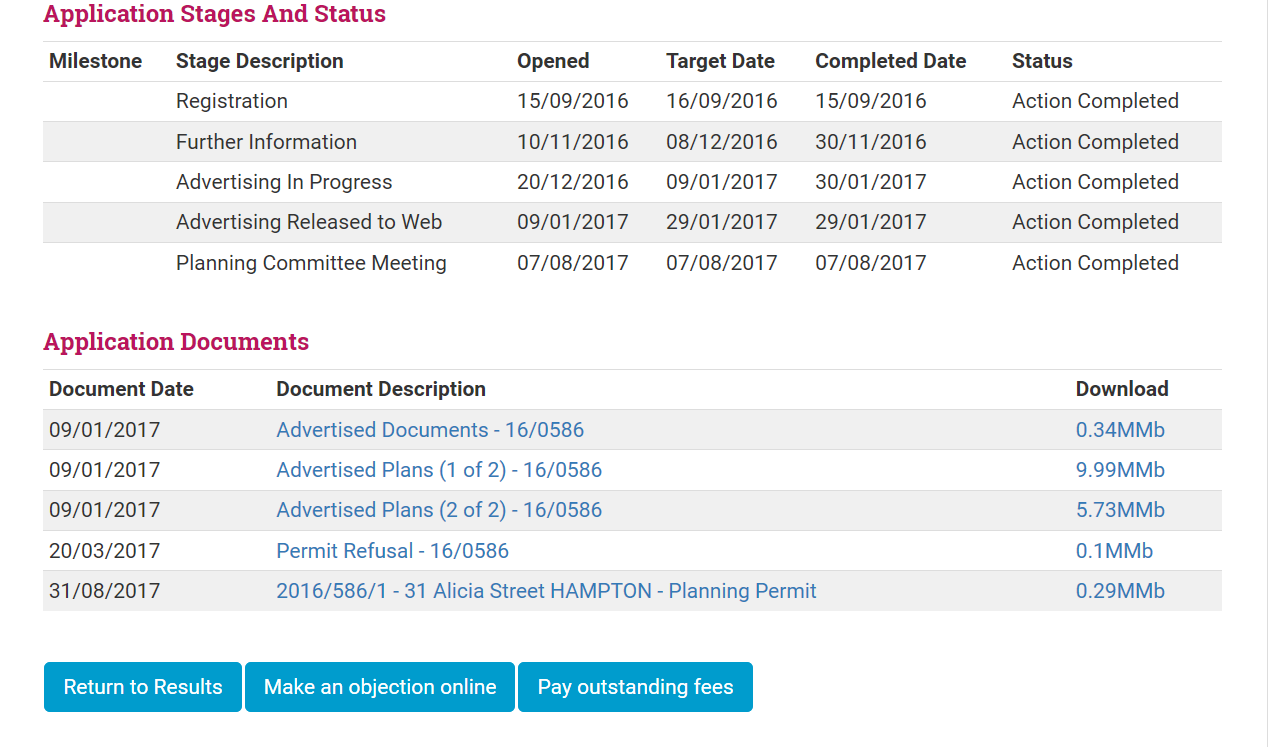
Task: Open 31 Alicia Street HAMPTON Planning Permit link
Action: 546,591
